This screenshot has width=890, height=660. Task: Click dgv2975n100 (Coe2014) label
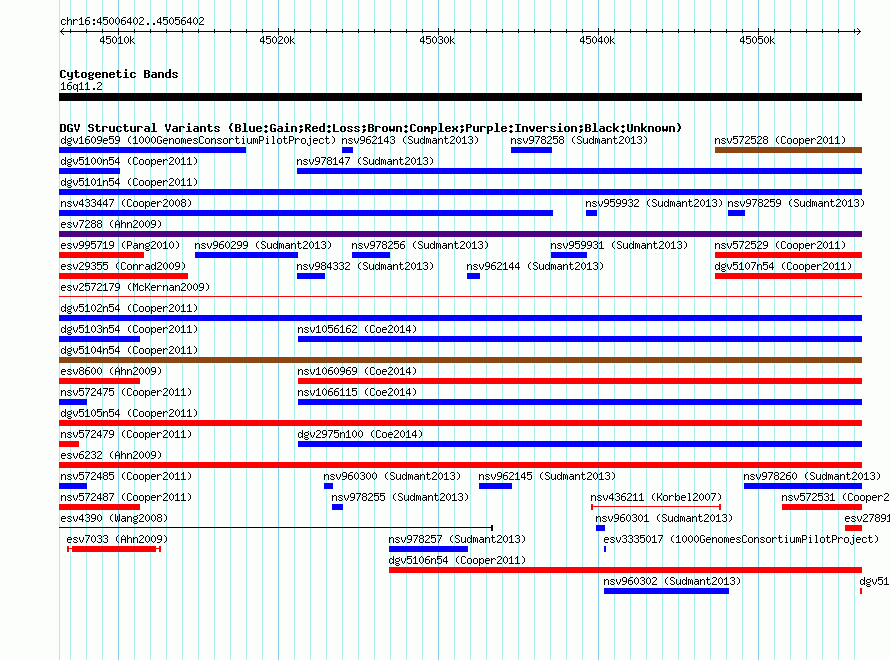point(360,434)
